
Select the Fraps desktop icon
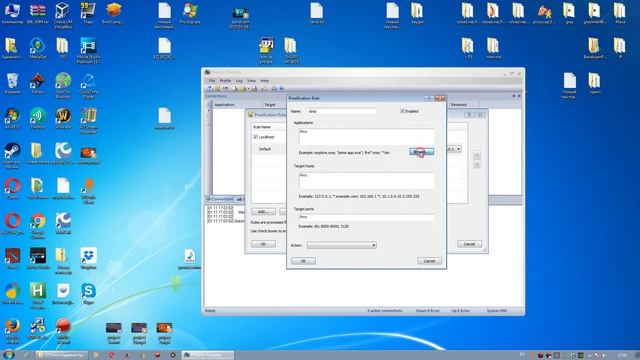[88, 13]
